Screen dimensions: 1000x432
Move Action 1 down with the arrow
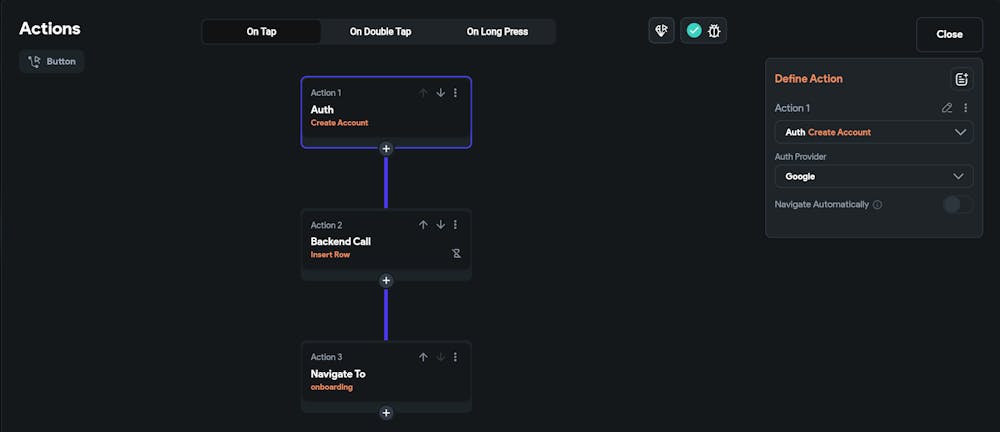pos(440,93)
